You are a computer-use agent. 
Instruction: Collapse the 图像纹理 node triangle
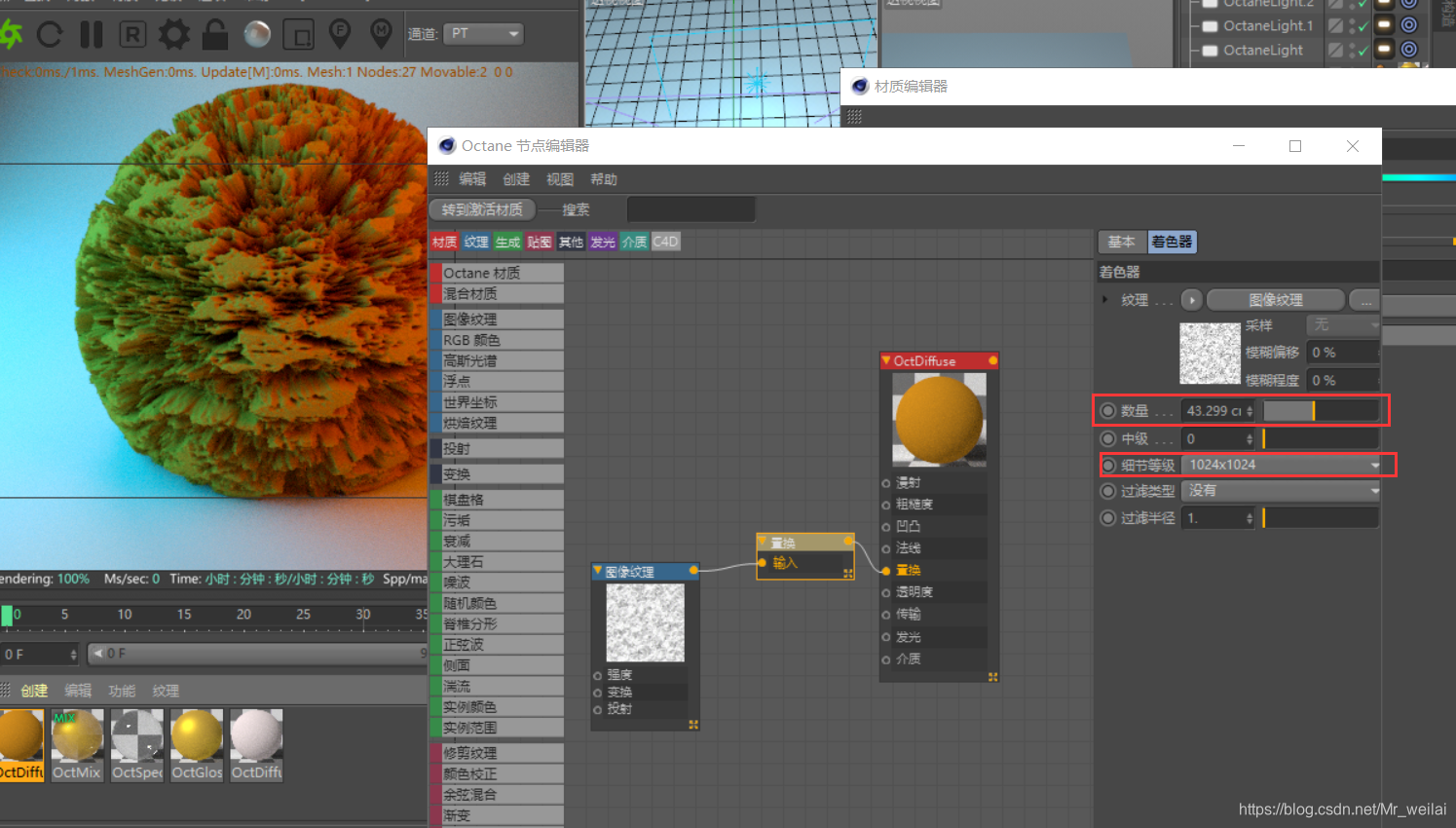[598, 571]
